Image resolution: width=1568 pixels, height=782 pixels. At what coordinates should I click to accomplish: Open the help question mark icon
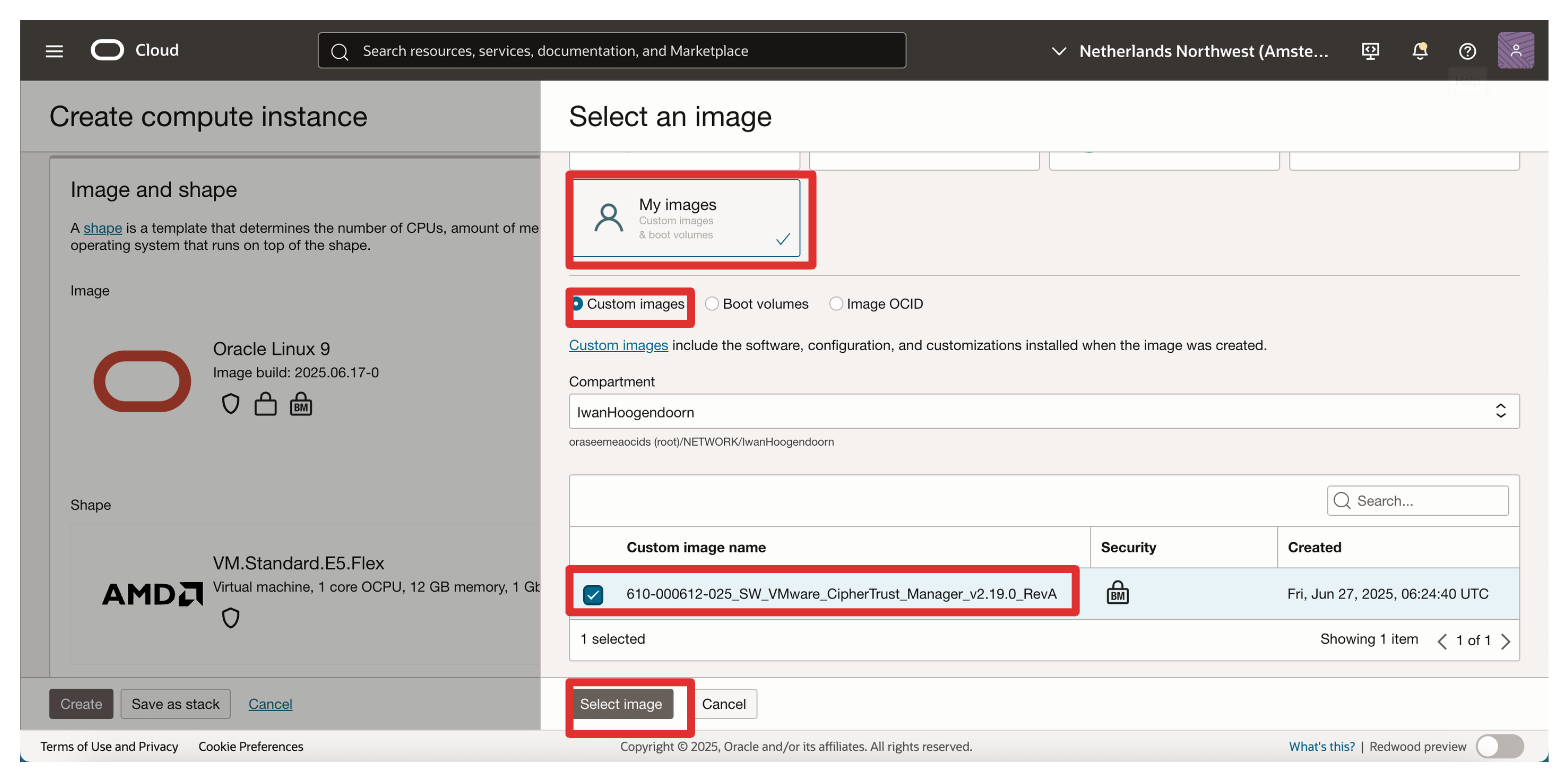1467,51
